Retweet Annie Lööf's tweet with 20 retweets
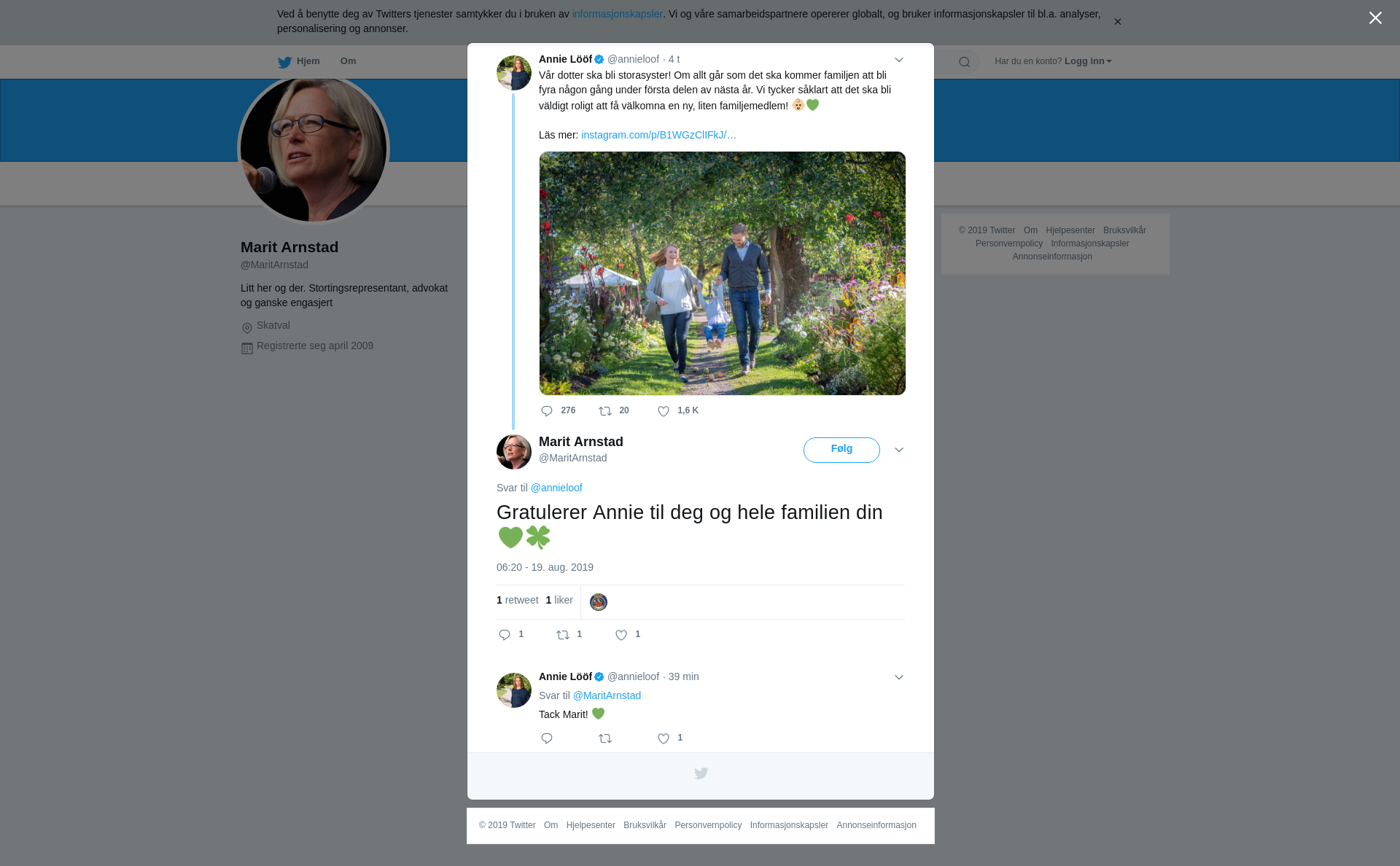The height and width of the screenshot is (866, 1400). [x=605, y=411]
